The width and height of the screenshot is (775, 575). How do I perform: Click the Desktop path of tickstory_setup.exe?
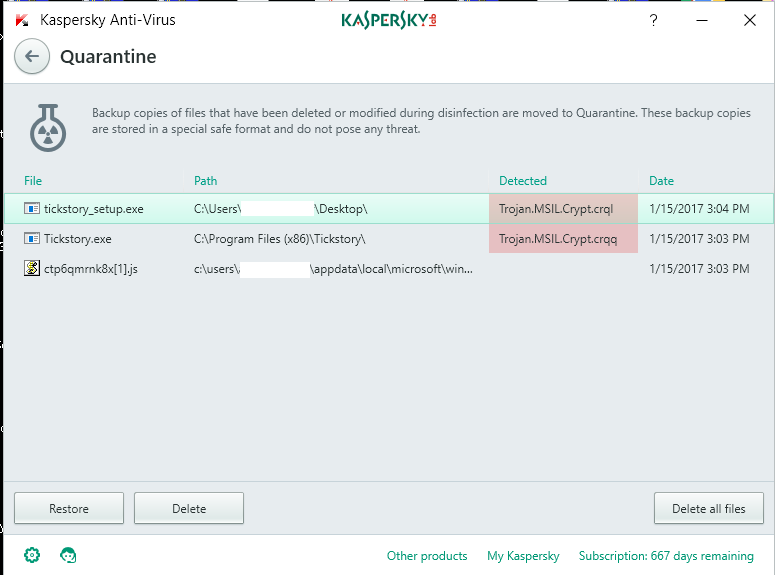click(281, 209)
